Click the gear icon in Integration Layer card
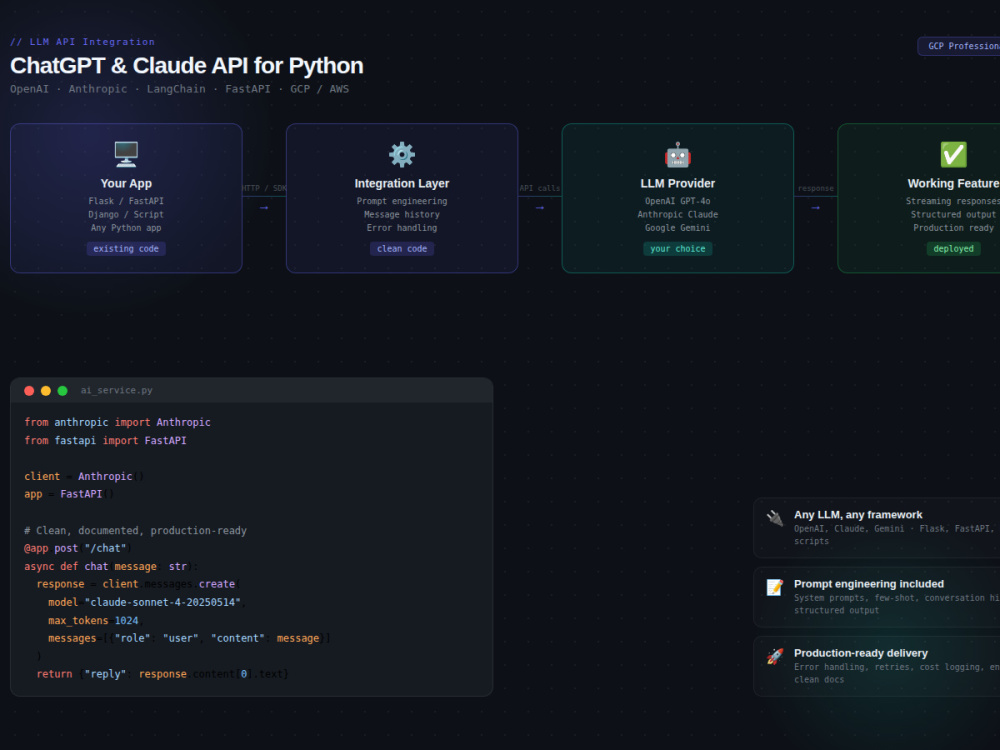 coord(402,154)
